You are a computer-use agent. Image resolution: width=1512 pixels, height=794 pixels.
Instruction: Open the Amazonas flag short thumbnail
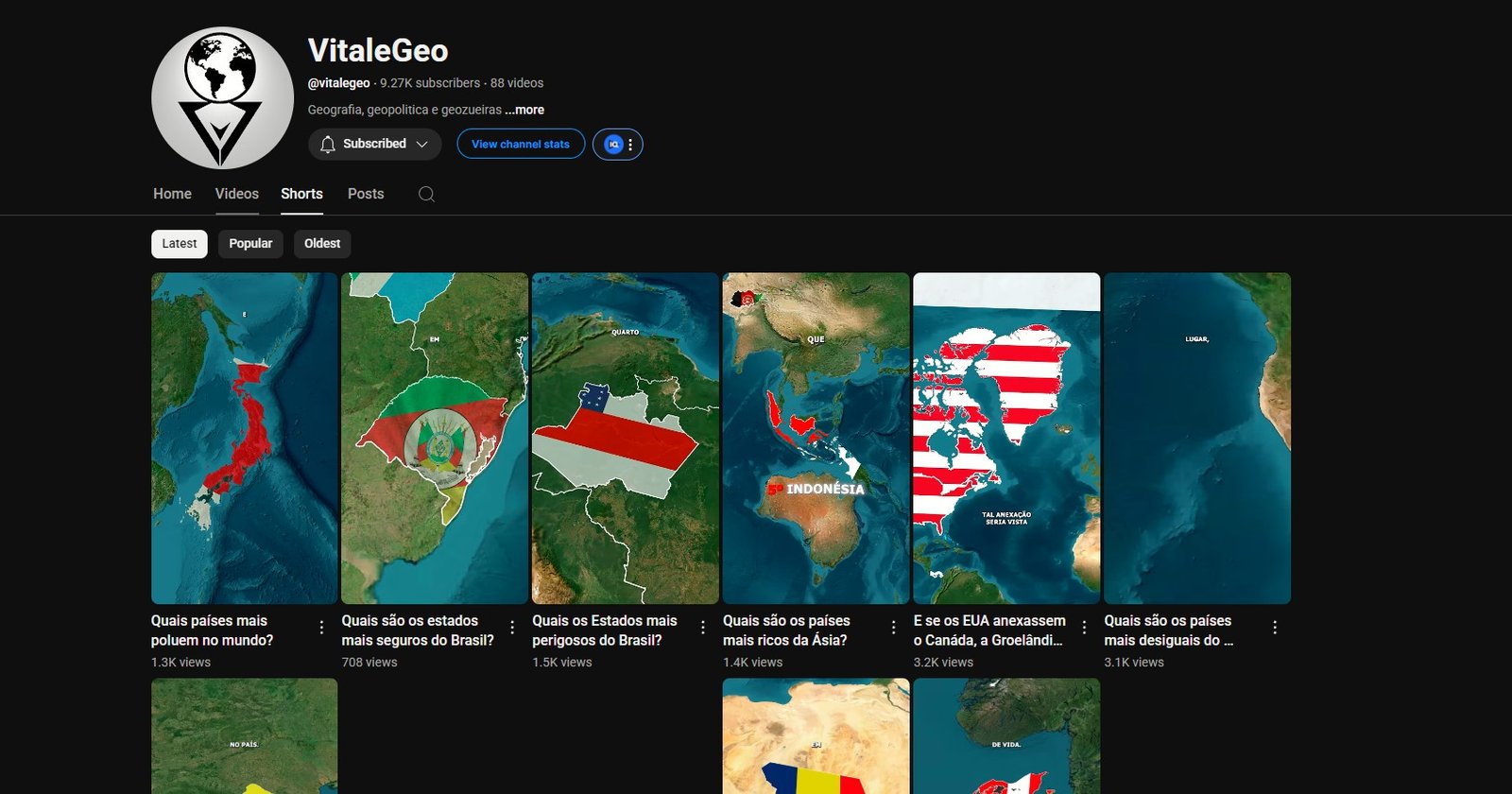(x=626, y=439)
